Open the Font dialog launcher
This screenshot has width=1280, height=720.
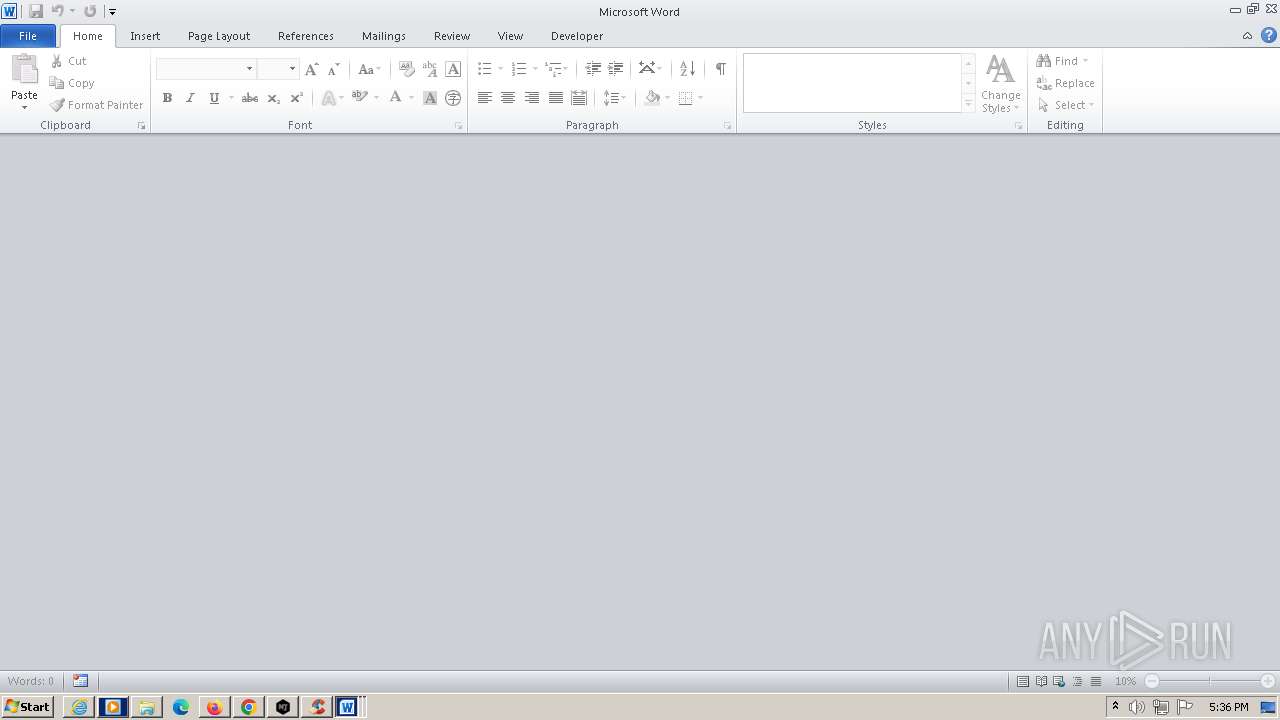coord(459,126)
